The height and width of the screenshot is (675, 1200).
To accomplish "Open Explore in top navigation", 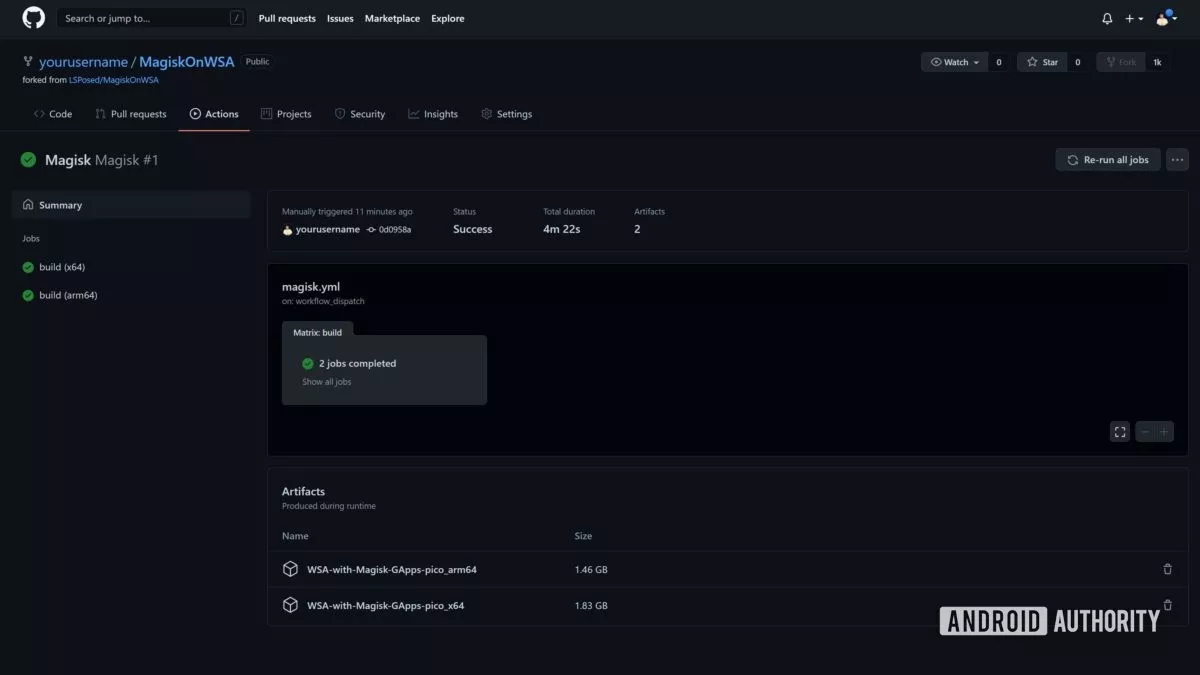I will coord(448,18).
